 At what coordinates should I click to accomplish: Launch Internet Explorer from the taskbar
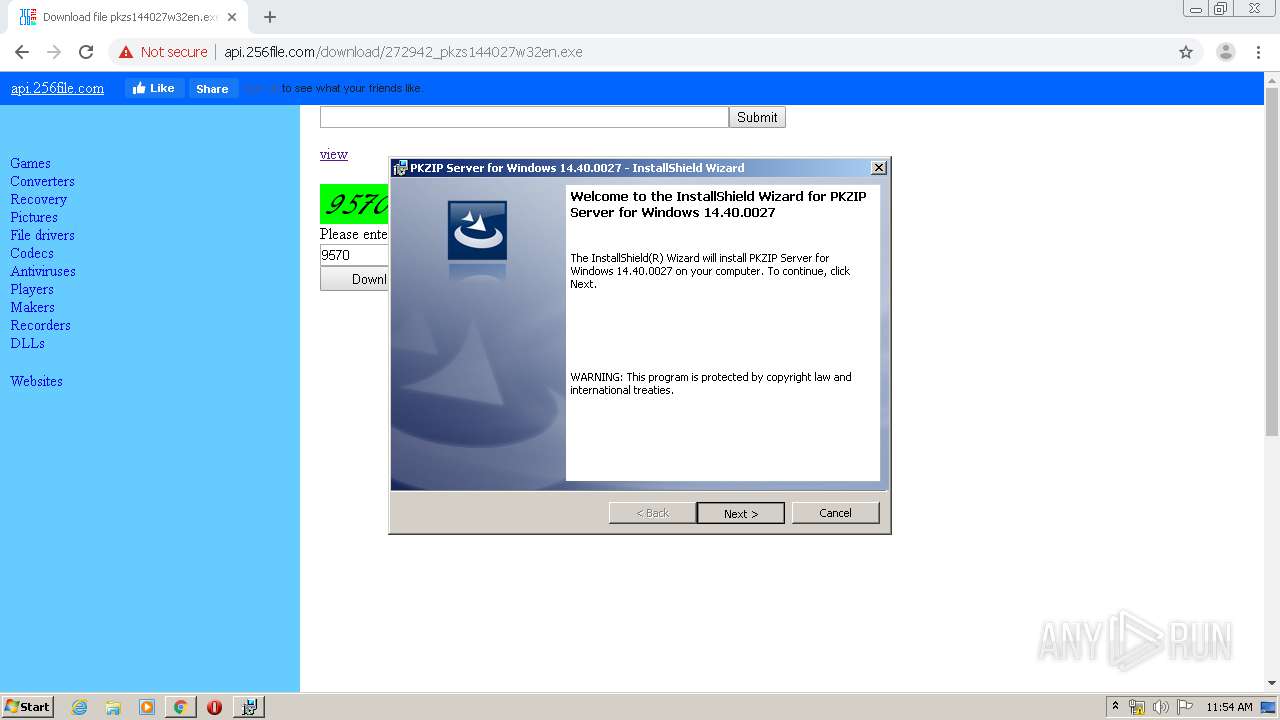tap(80, 707)
